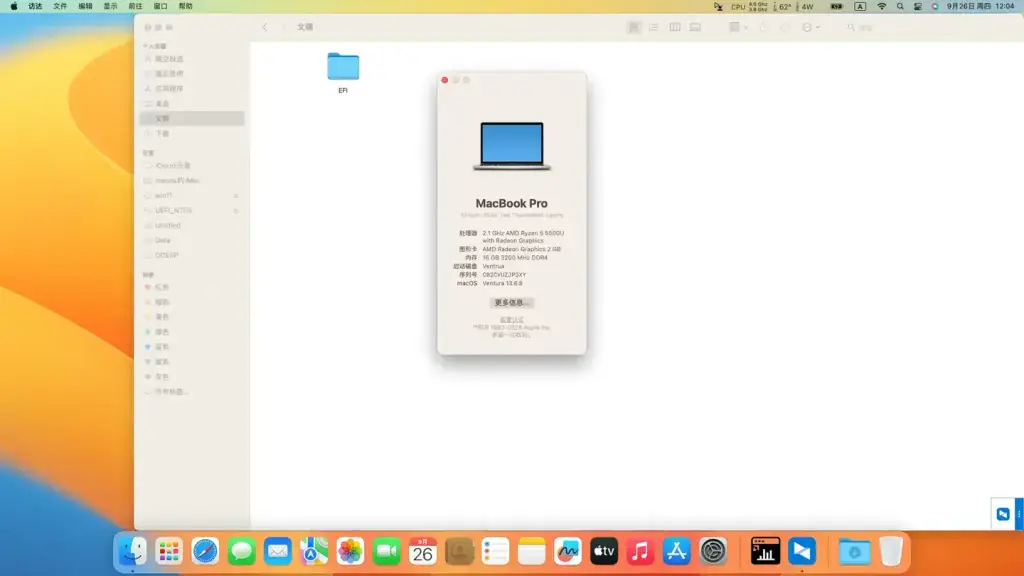Viewport: 1024px width, 576px height.
Task: Open the 编辑 menu
Action: (x=86, y=7)
